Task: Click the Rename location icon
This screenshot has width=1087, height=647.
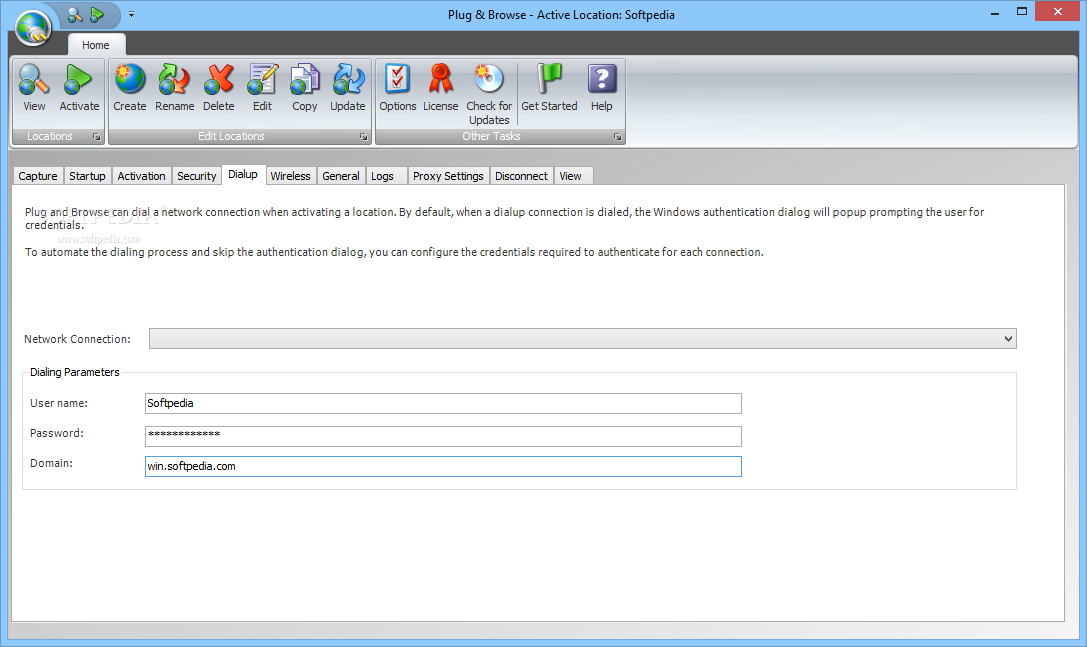Action: pos(174,87)
